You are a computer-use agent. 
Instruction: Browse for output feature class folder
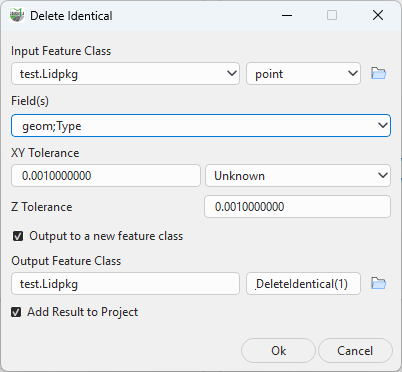pyautogui.click(x=379, y=283)
